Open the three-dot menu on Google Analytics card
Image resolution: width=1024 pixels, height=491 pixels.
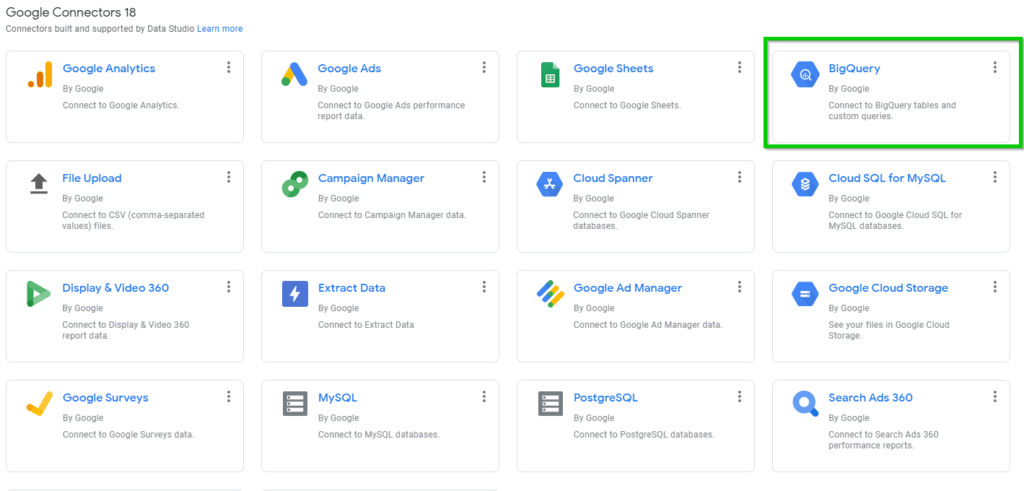228,67
